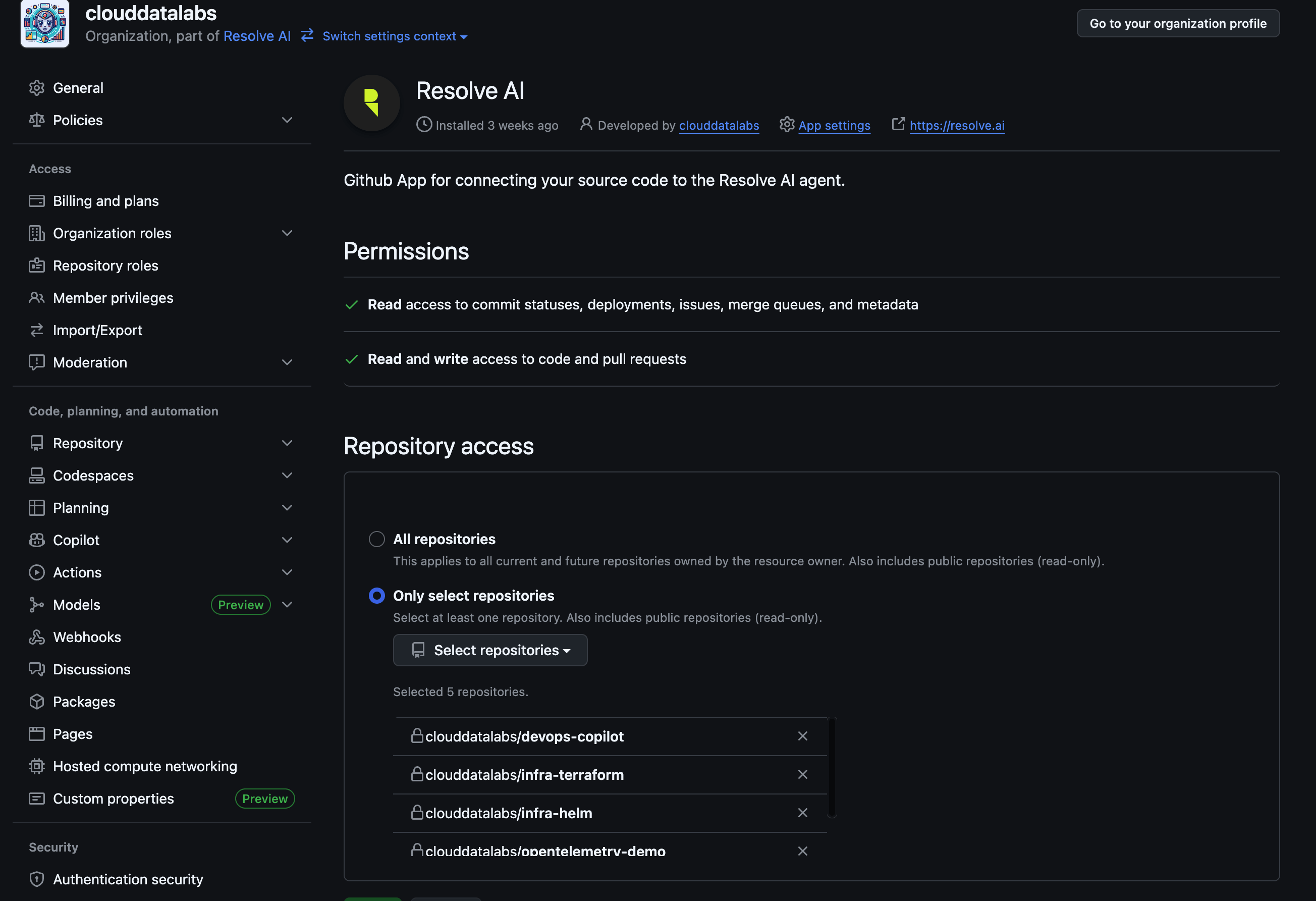Expand the Actions chevron
Image resolution: width=1316 pixels, height=901 pixels.
tap(287, 572)
